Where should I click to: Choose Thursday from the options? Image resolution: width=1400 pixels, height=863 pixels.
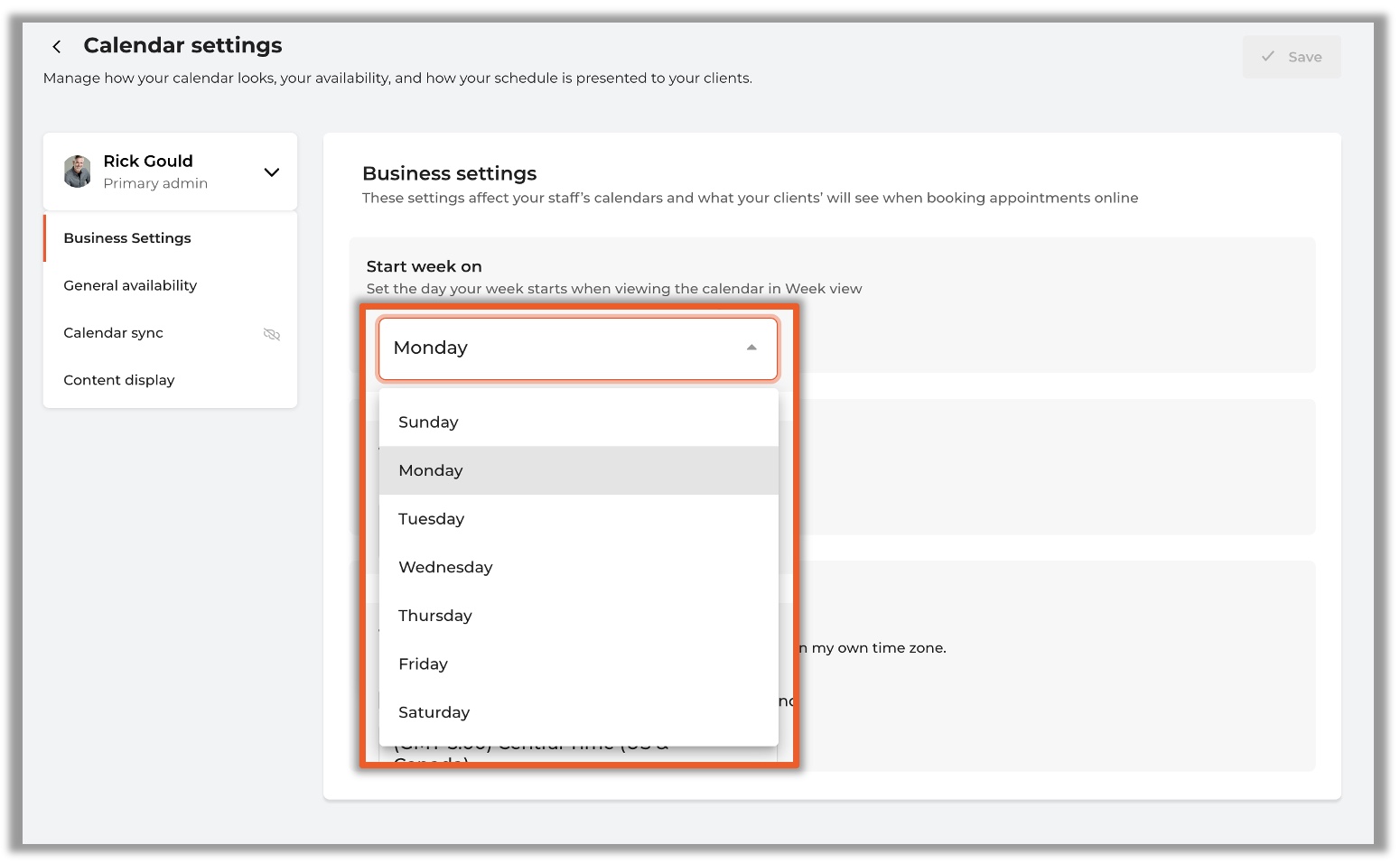coord(434,616)
